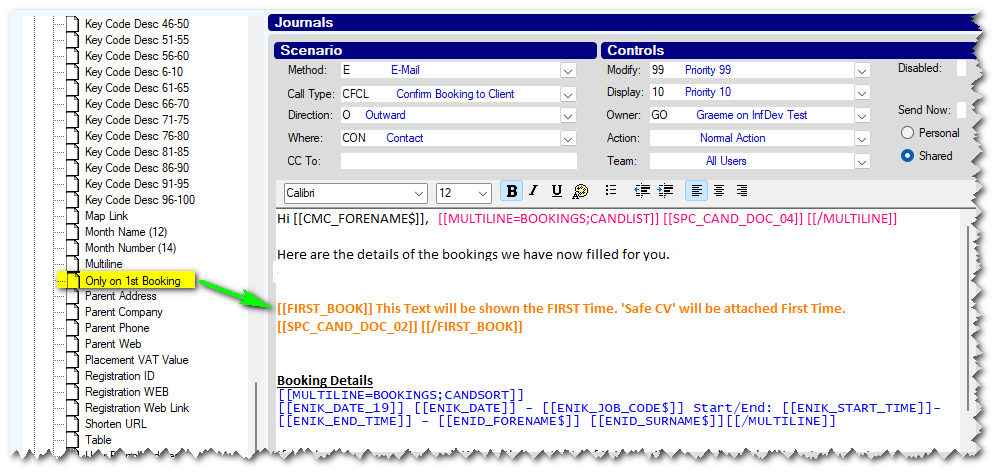Select Key Code Desc 71-75 item
This screenshot has height=476, width=1000.
point(136,120)
